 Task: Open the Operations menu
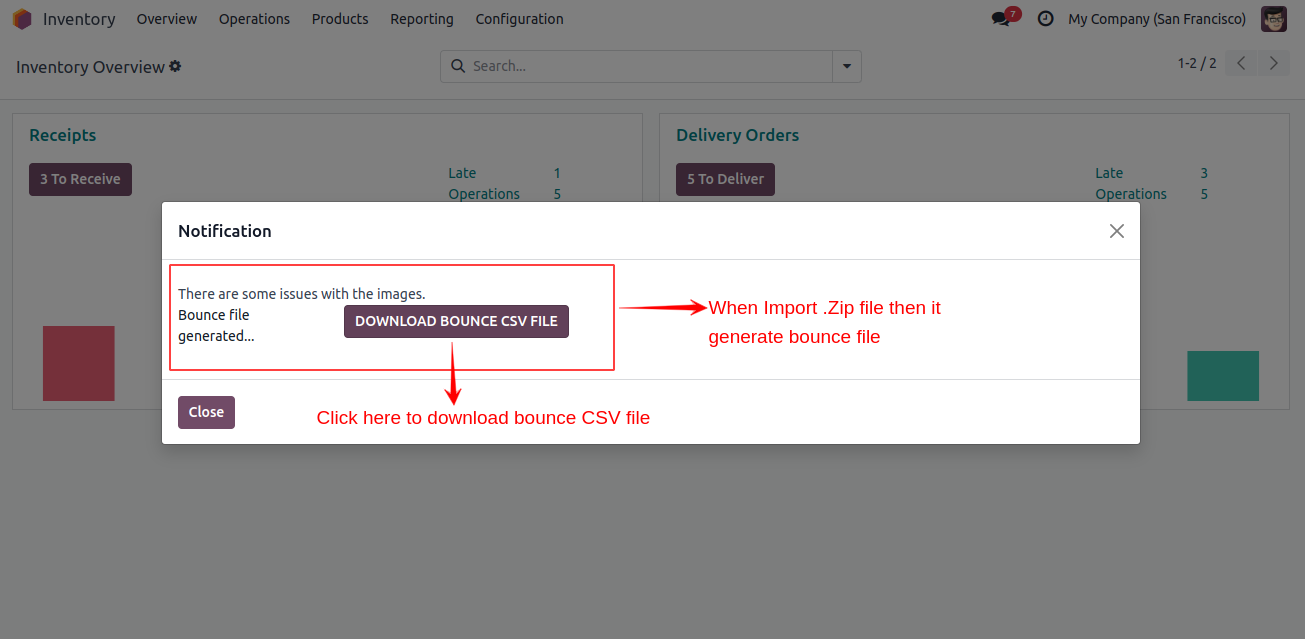[x=254, y=19]
